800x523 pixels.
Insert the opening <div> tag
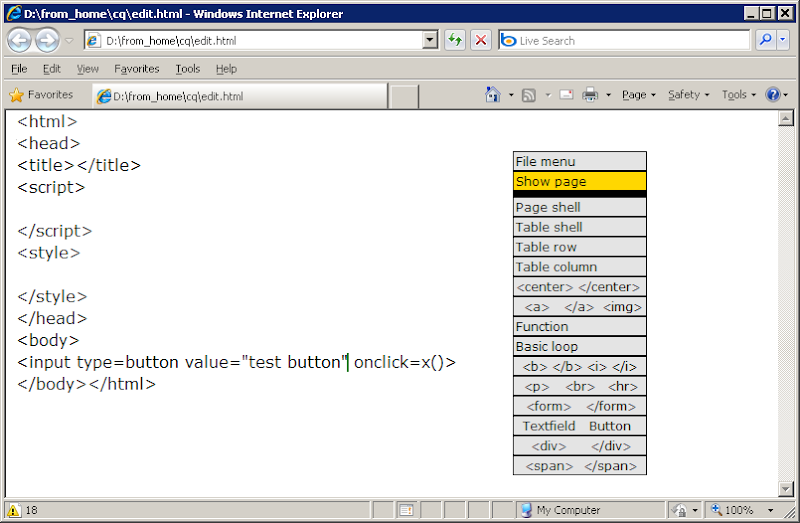[x=548, y=446]
